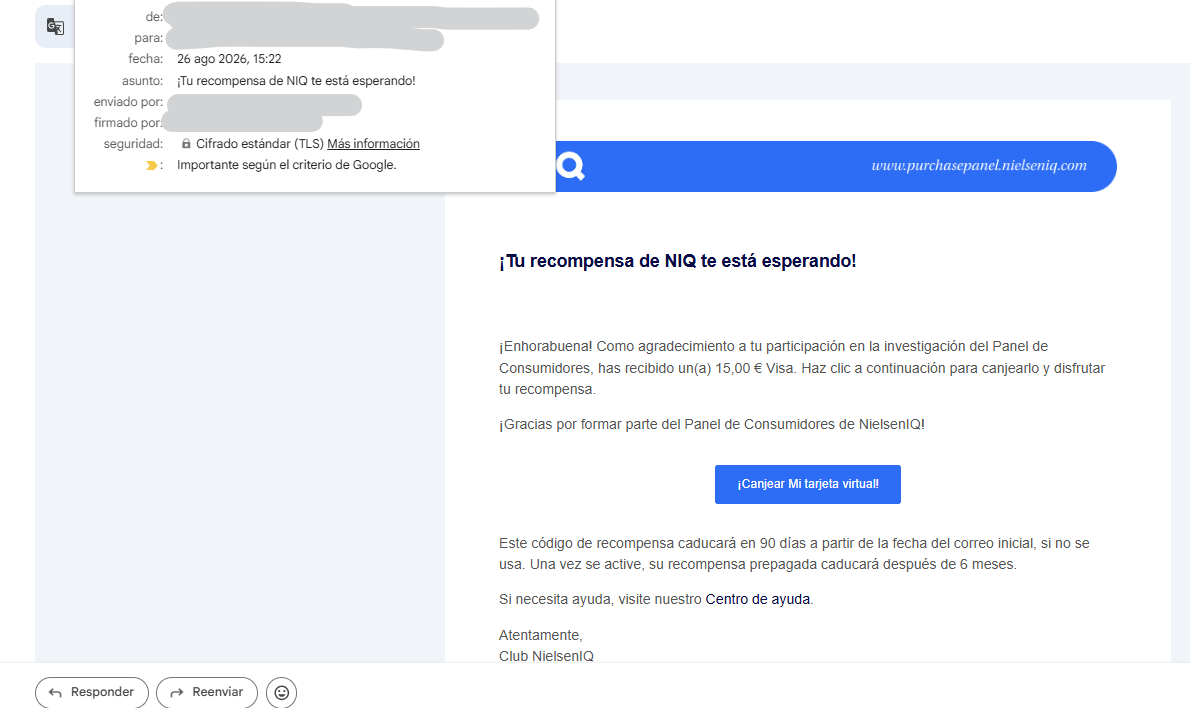The width and height of the screenshot is (1190, 708).
Task: Click the 'Este código de recompensa caducará' paragraph
Action: 794,554
